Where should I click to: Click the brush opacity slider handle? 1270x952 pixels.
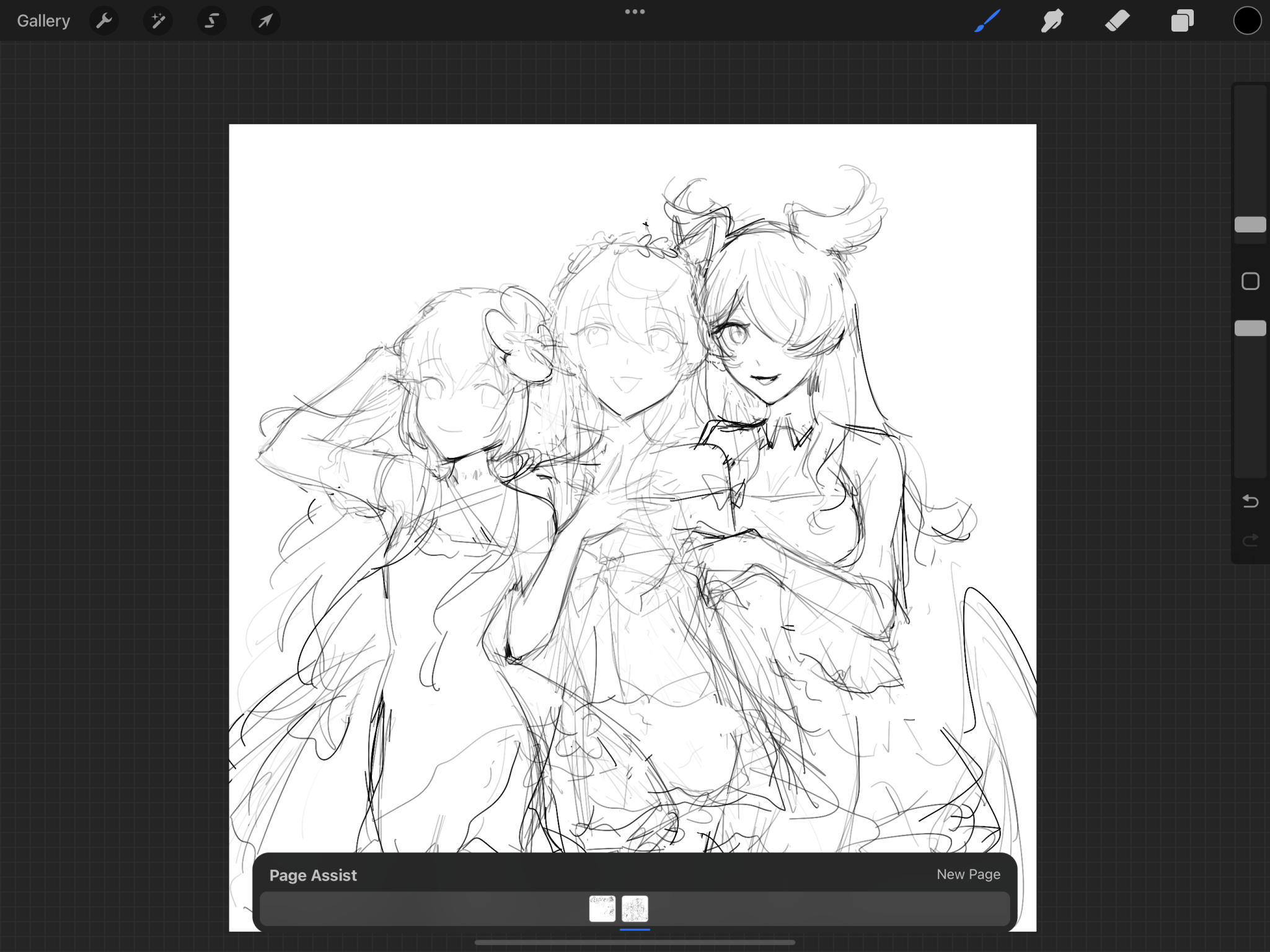click(x=1250, y=328)
